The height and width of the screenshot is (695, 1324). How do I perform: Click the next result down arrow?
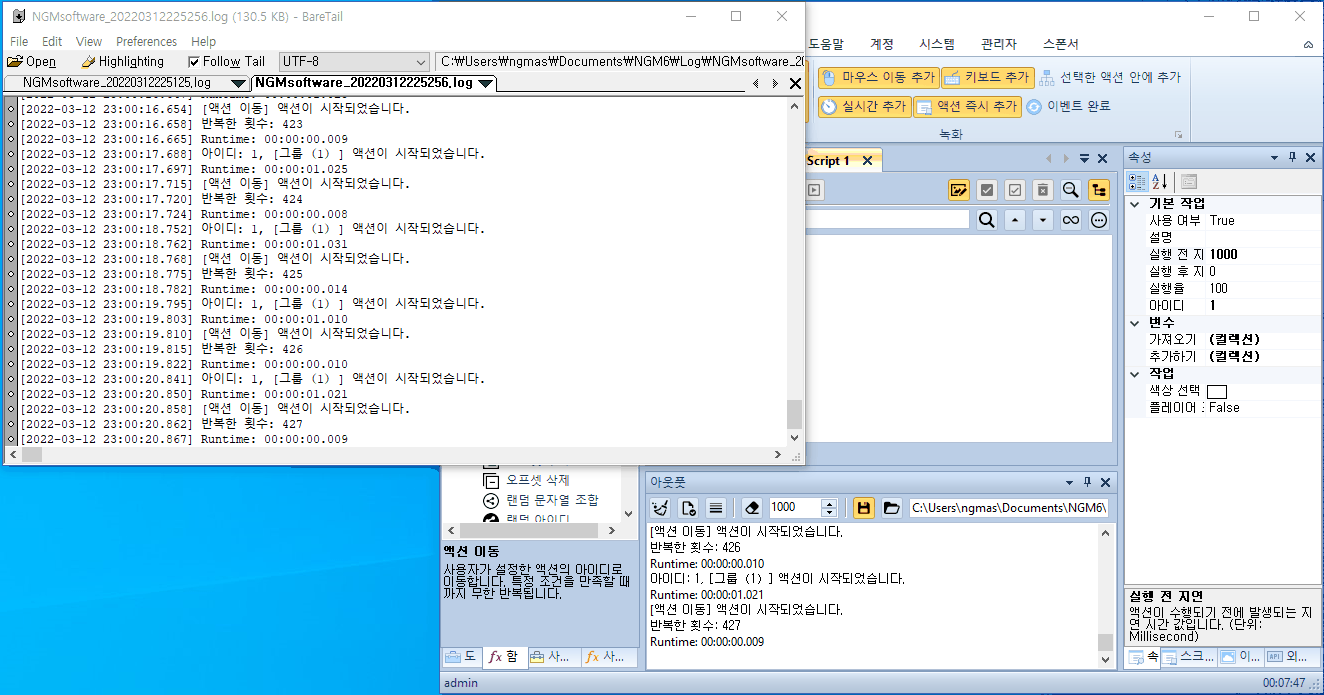(1043, 220)
